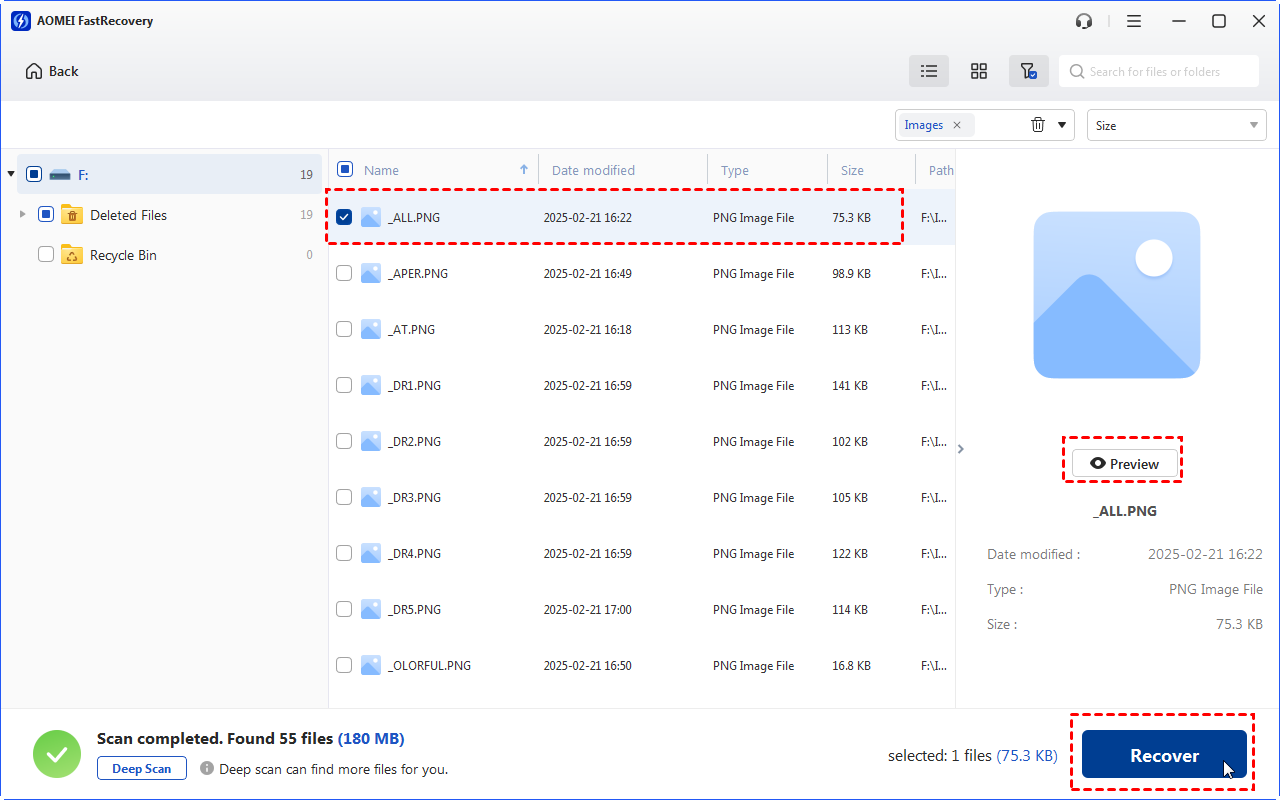Click the 113 KB size cell

click(x=850, y=329)
